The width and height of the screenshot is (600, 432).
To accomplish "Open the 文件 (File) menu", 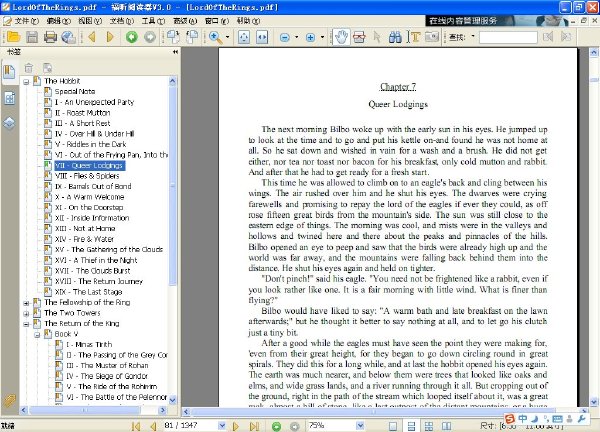I will pos(26,21).
